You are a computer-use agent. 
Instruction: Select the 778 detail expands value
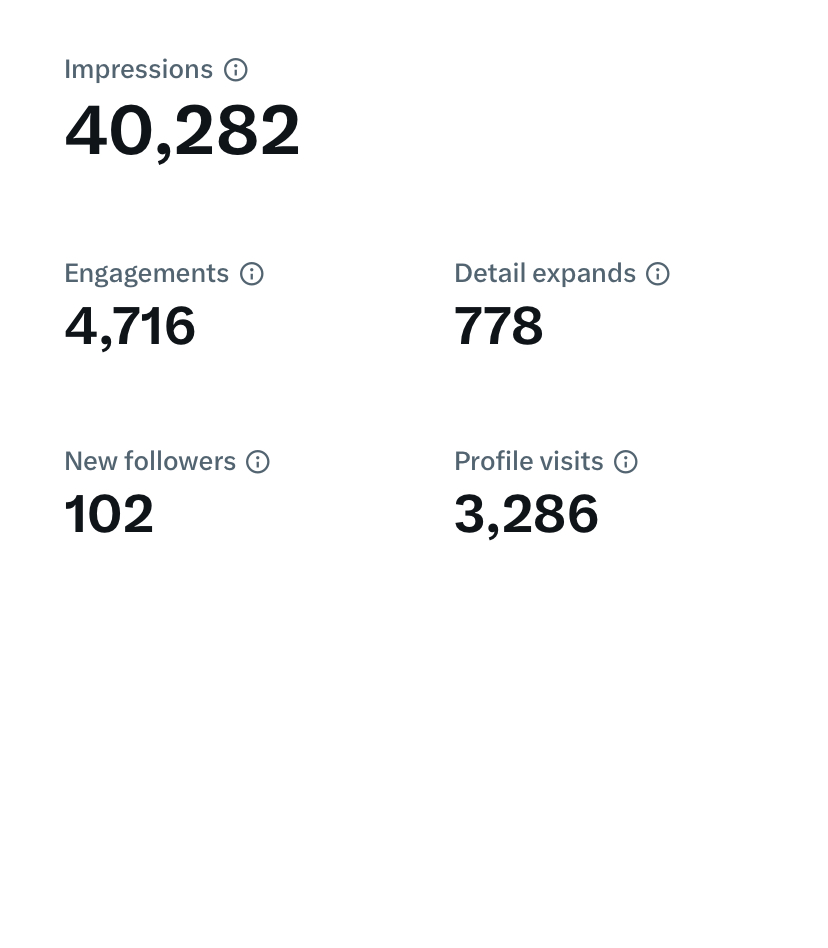(499, 326)
